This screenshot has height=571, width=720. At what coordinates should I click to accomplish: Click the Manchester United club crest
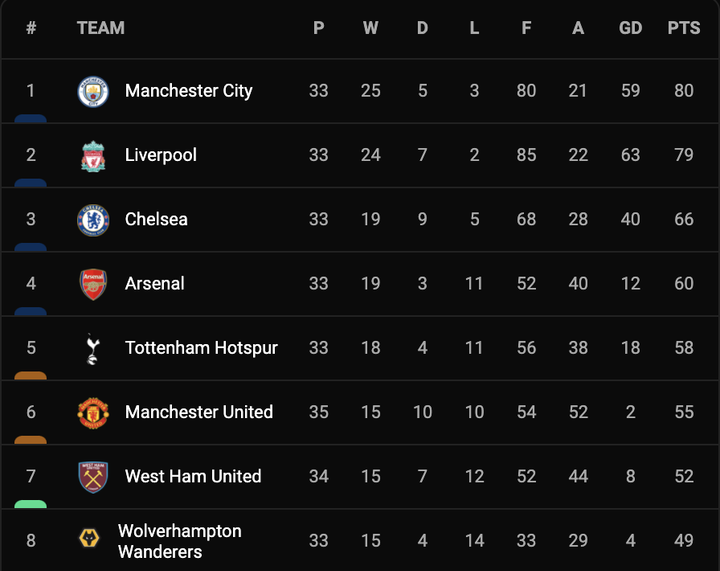coord(93,412)
